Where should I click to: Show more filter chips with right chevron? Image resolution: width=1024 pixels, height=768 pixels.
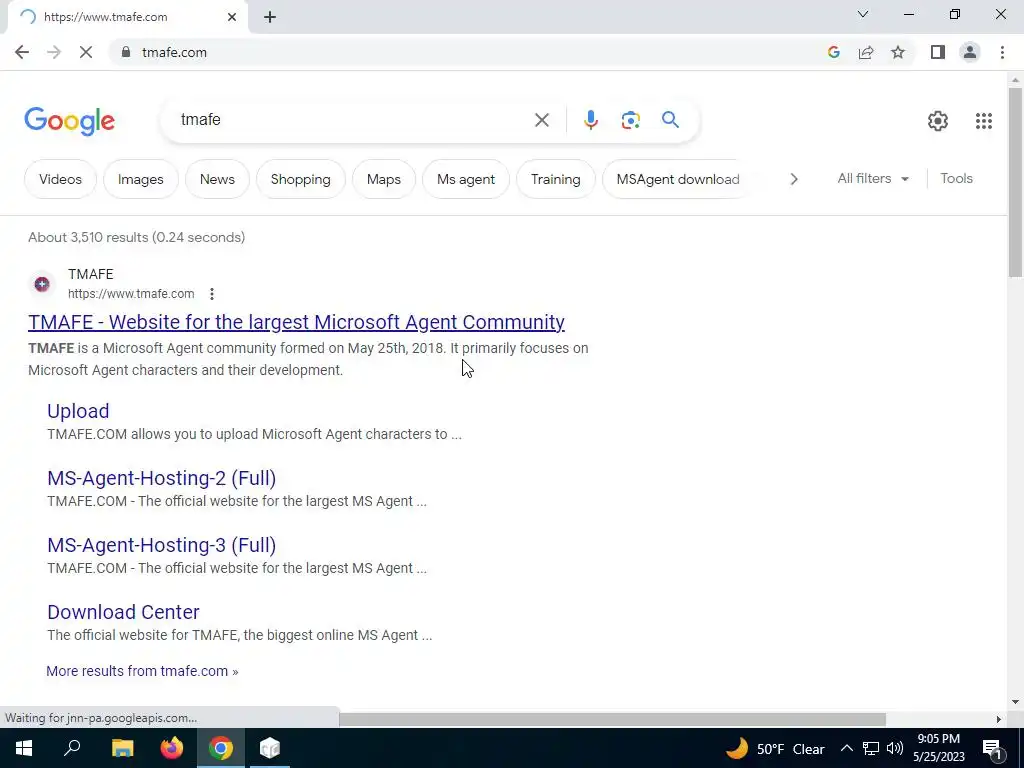click(793, 179)
